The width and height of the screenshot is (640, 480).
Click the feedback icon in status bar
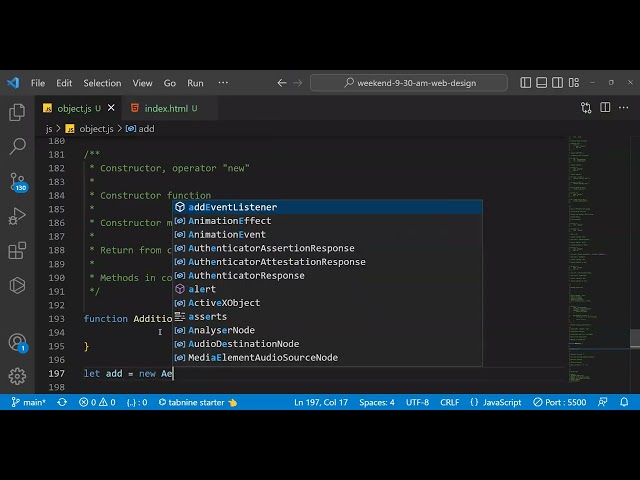tap(602, 402)
